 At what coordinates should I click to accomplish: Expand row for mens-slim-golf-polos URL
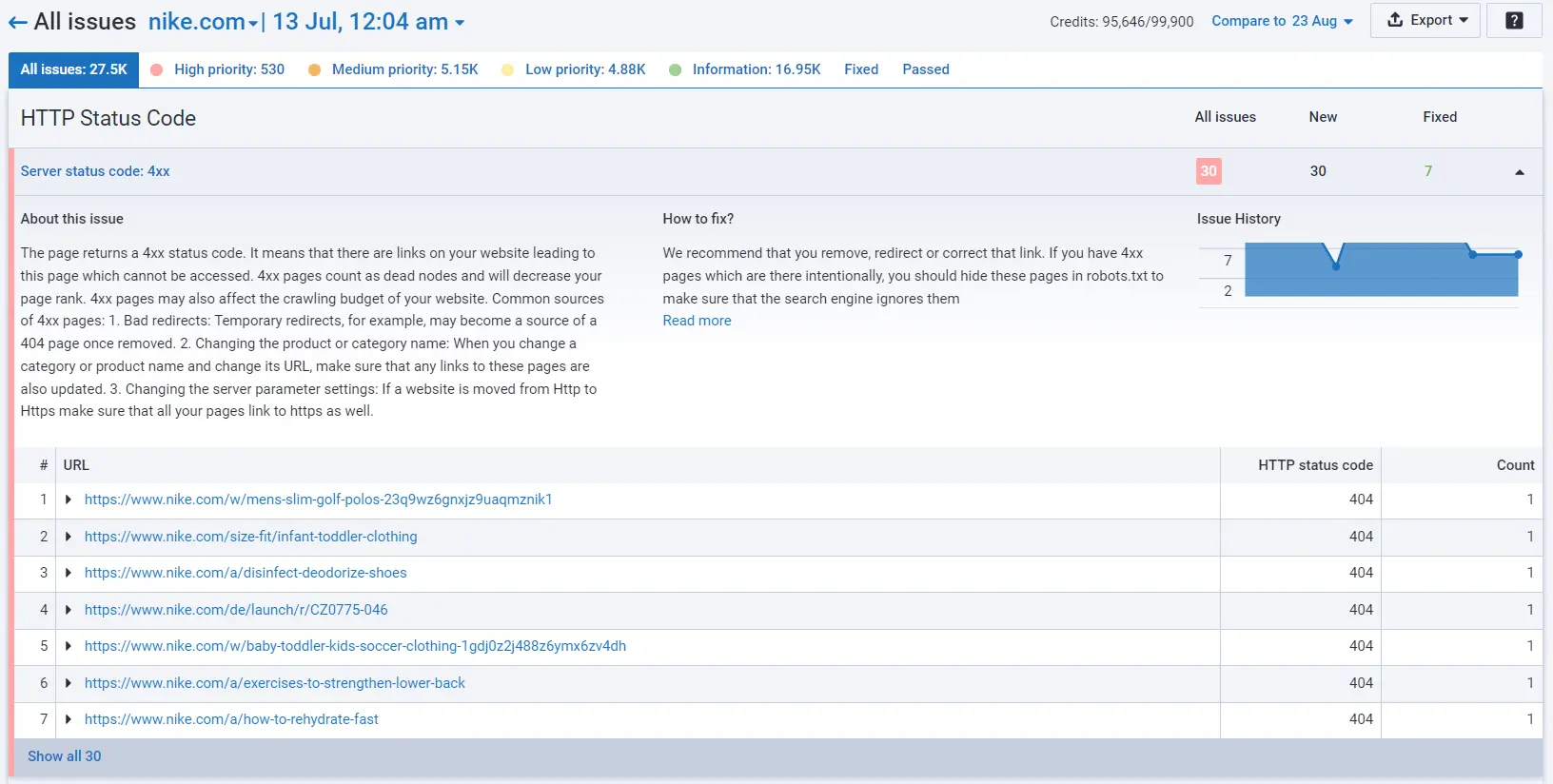pos(69,500)
